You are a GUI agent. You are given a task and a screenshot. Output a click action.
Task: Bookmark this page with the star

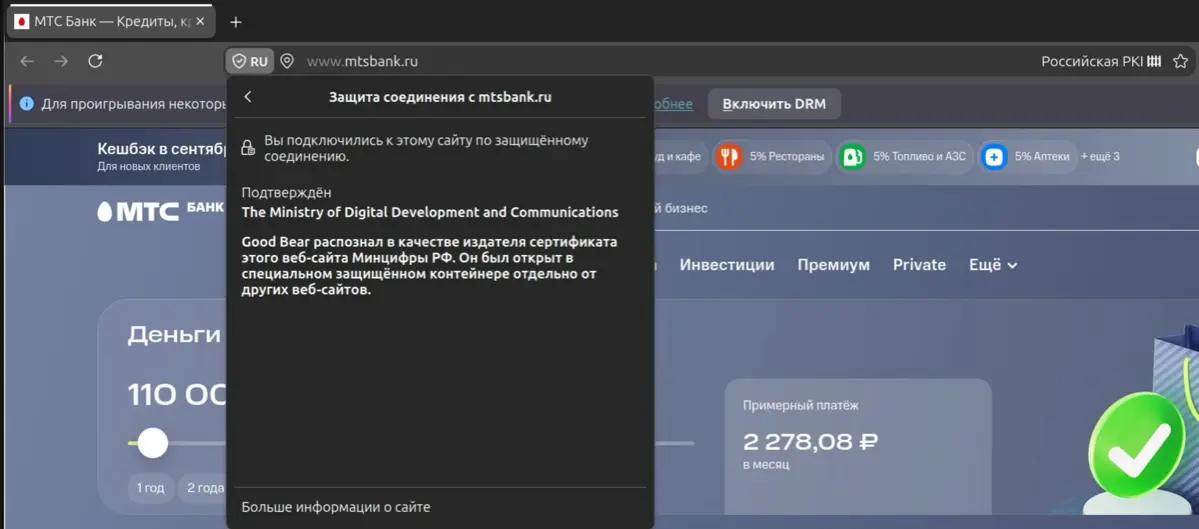(1181, 61)
